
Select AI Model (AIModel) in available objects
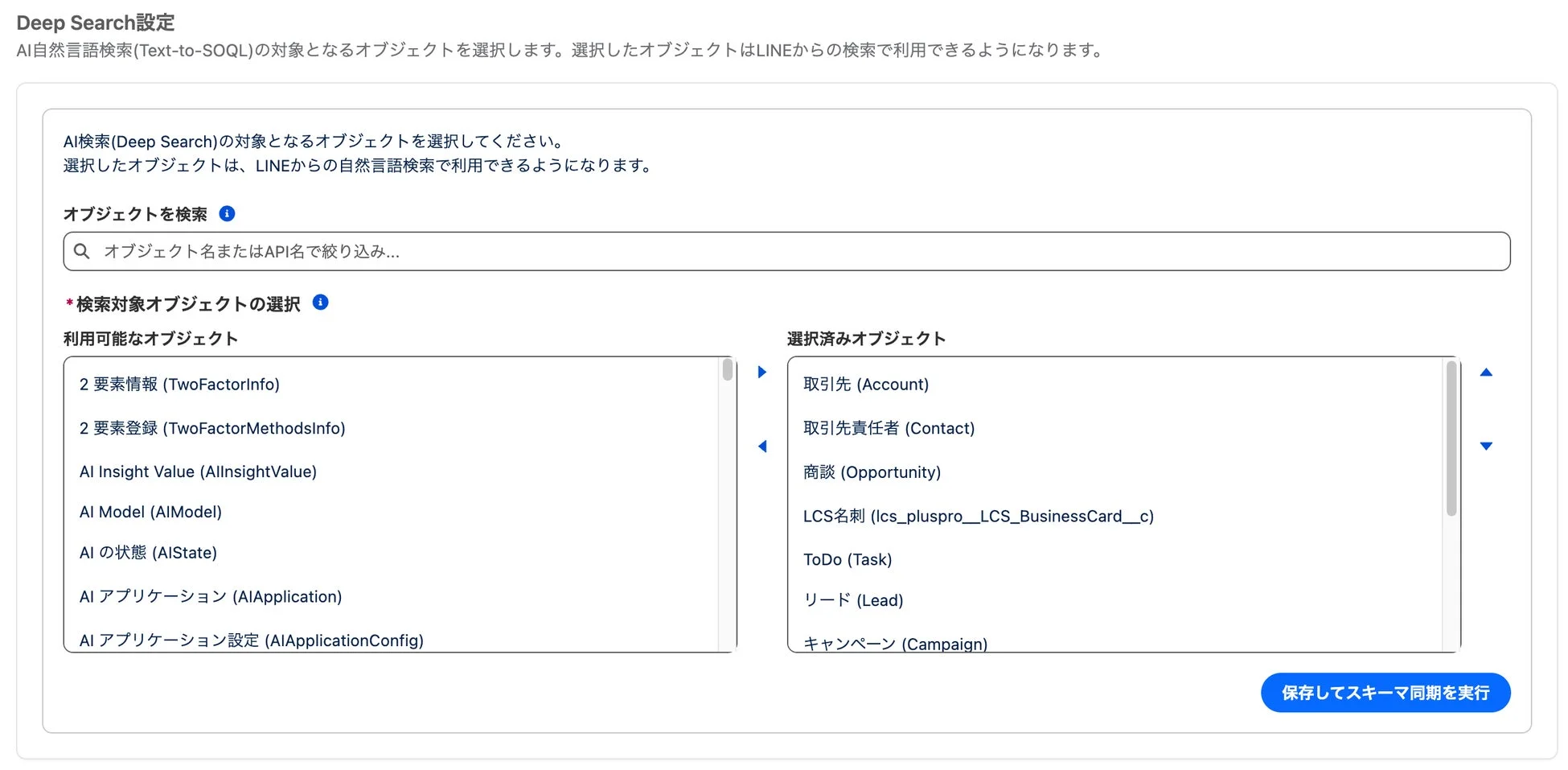[x=150, y=512]
